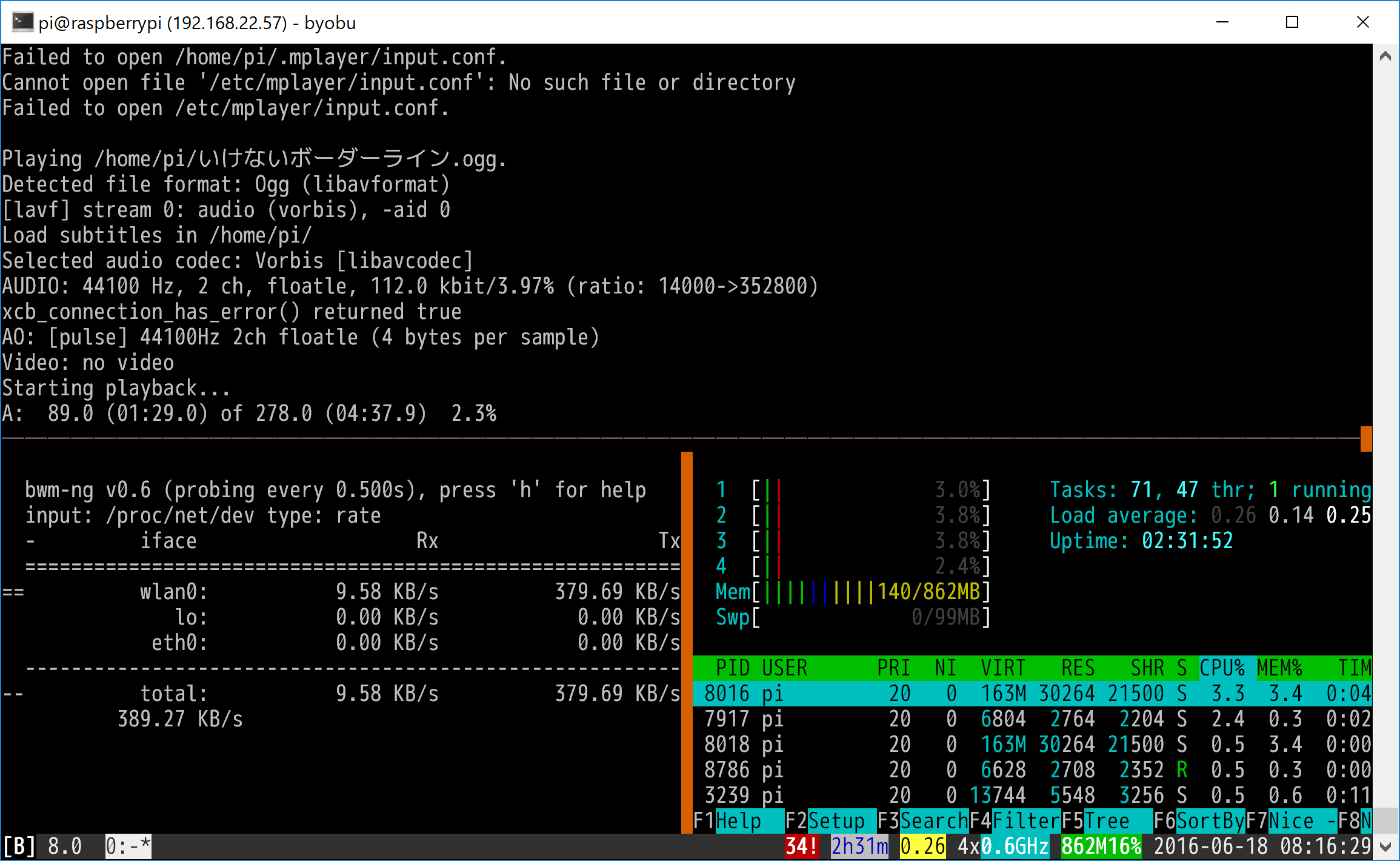Select the highlighted process row PID 8016

(x=1030, y=693)
